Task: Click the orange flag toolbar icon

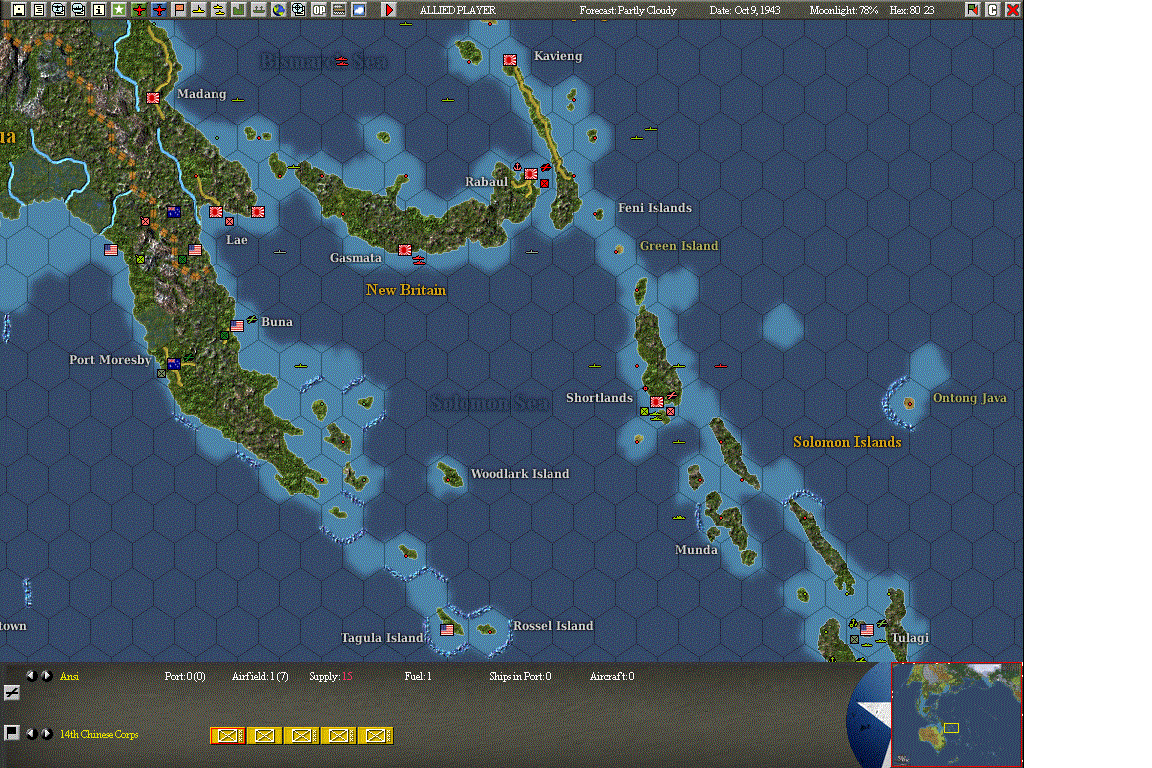Action: point(179,10)
